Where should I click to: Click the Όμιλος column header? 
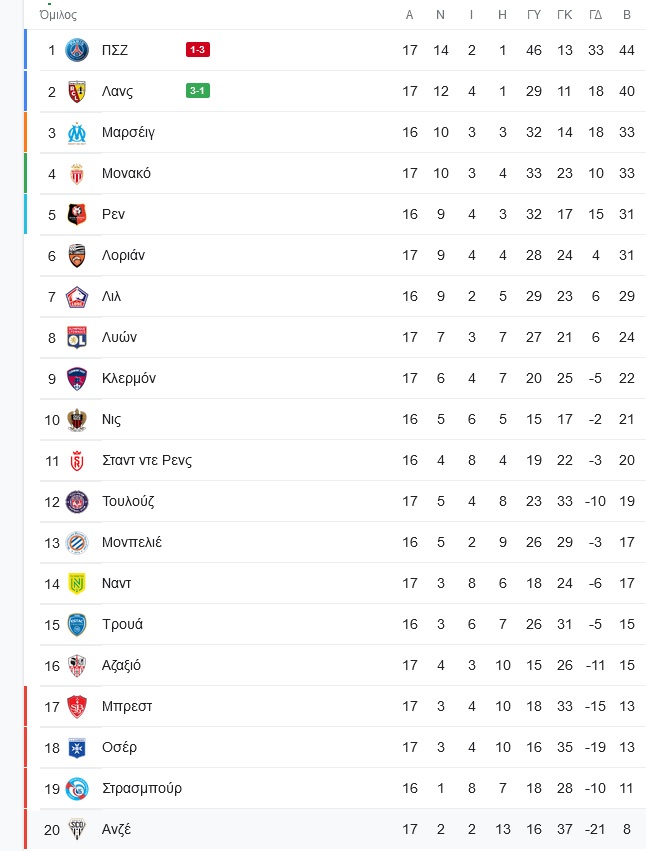pos(58,15)
